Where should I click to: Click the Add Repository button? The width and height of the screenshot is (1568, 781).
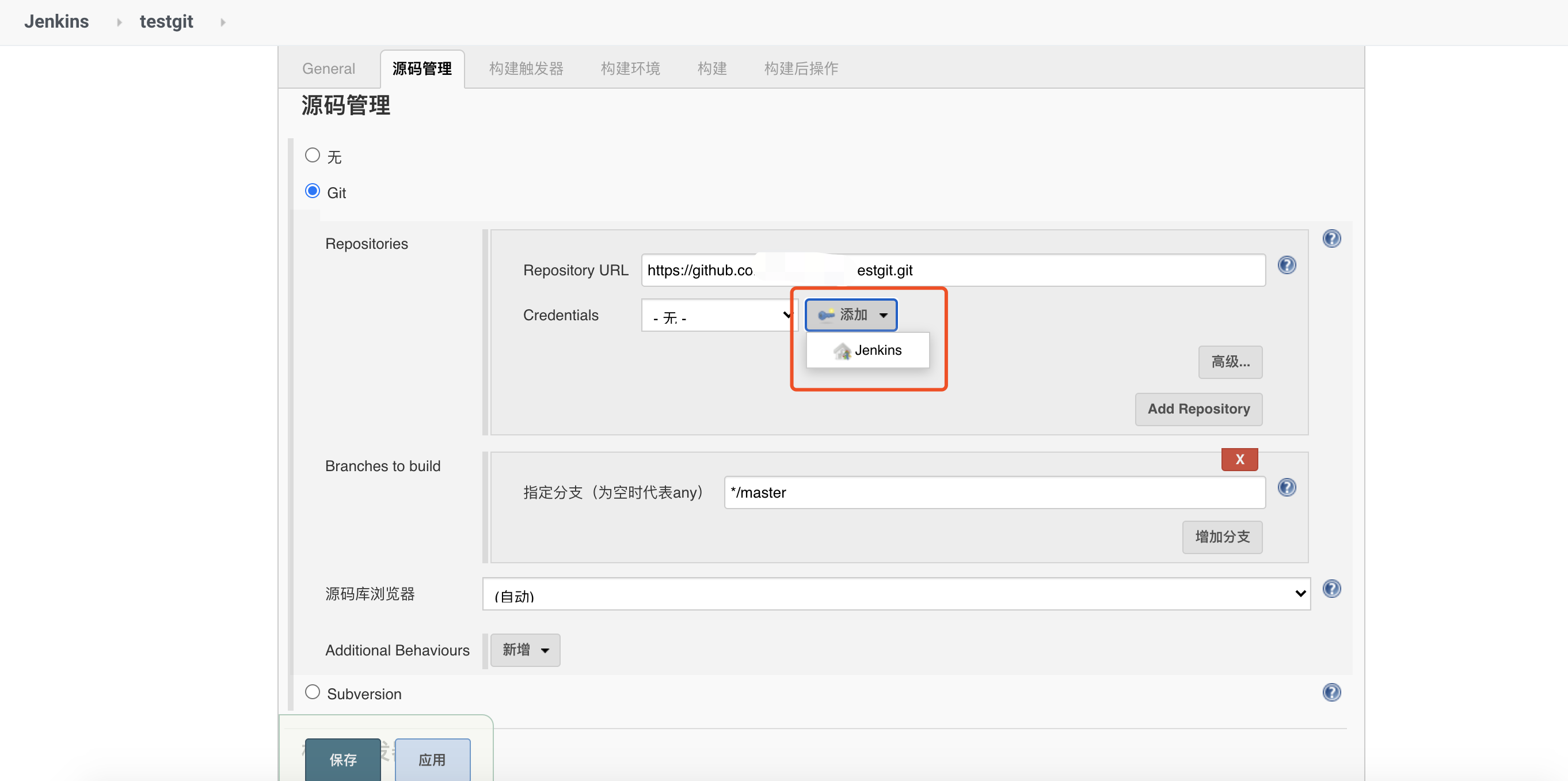tap(1198, 409)
